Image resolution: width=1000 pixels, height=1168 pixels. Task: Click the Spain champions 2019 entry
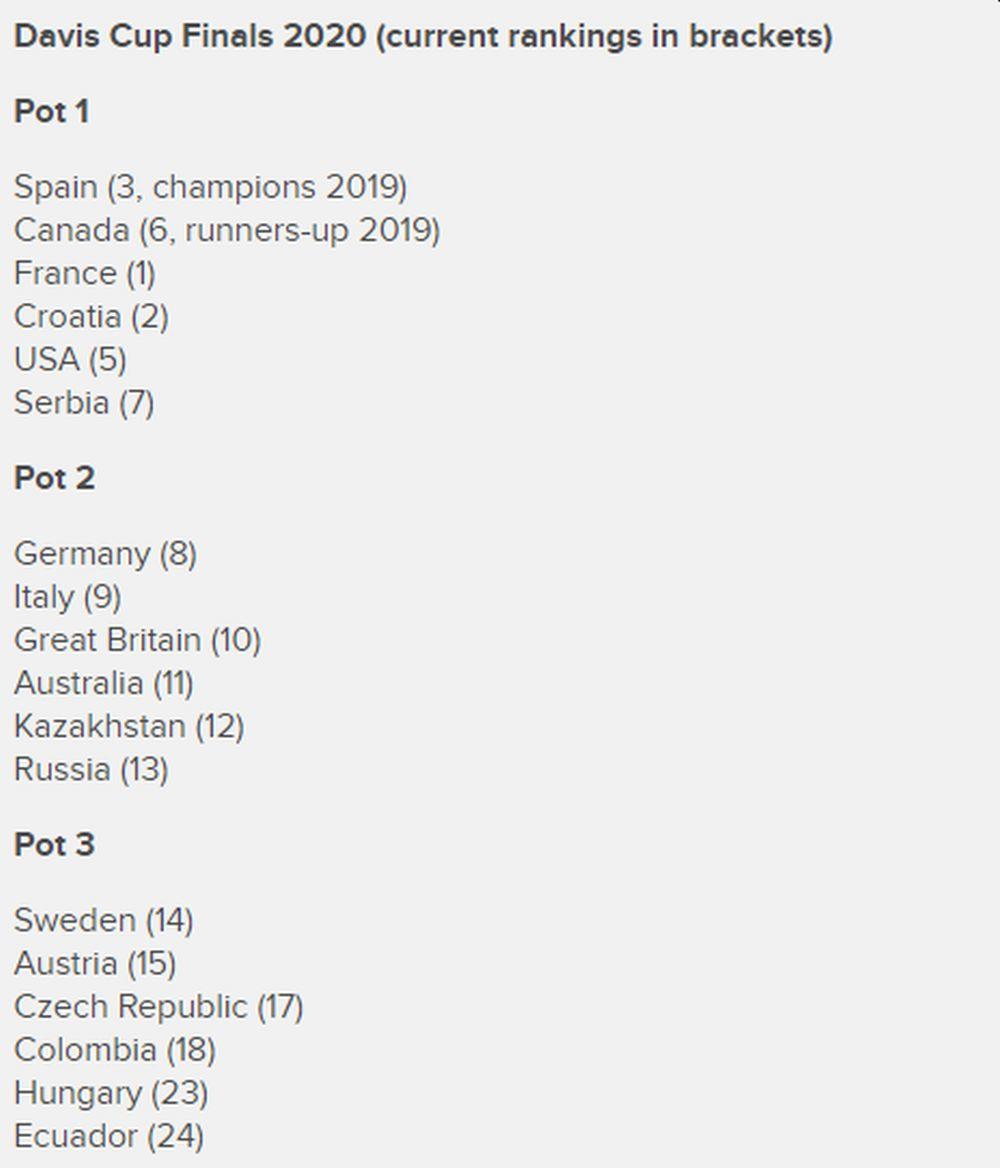coord(210,187)
